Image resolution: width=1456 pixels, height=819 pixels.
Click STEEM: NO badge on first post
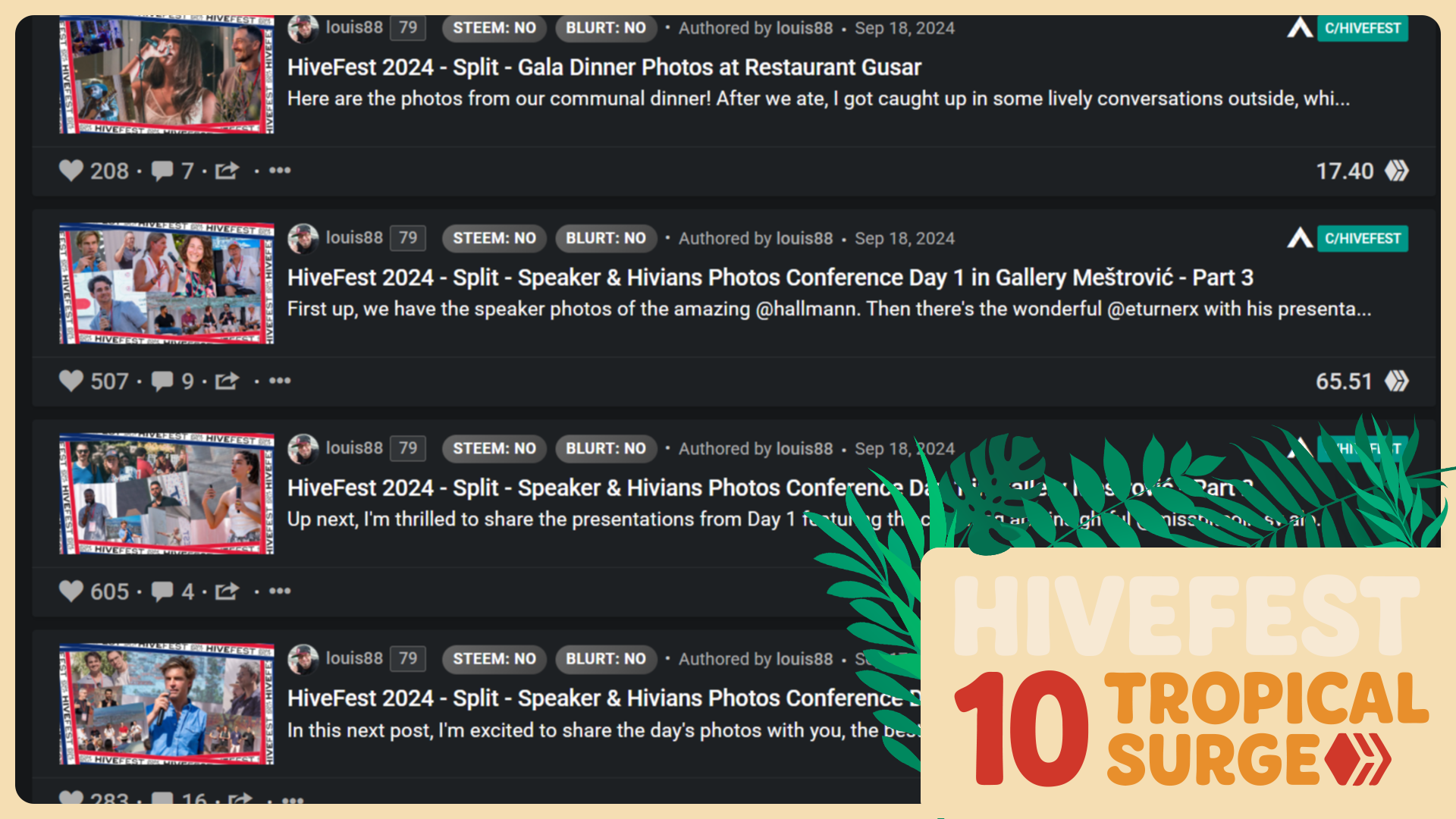[x=494, y=28]
